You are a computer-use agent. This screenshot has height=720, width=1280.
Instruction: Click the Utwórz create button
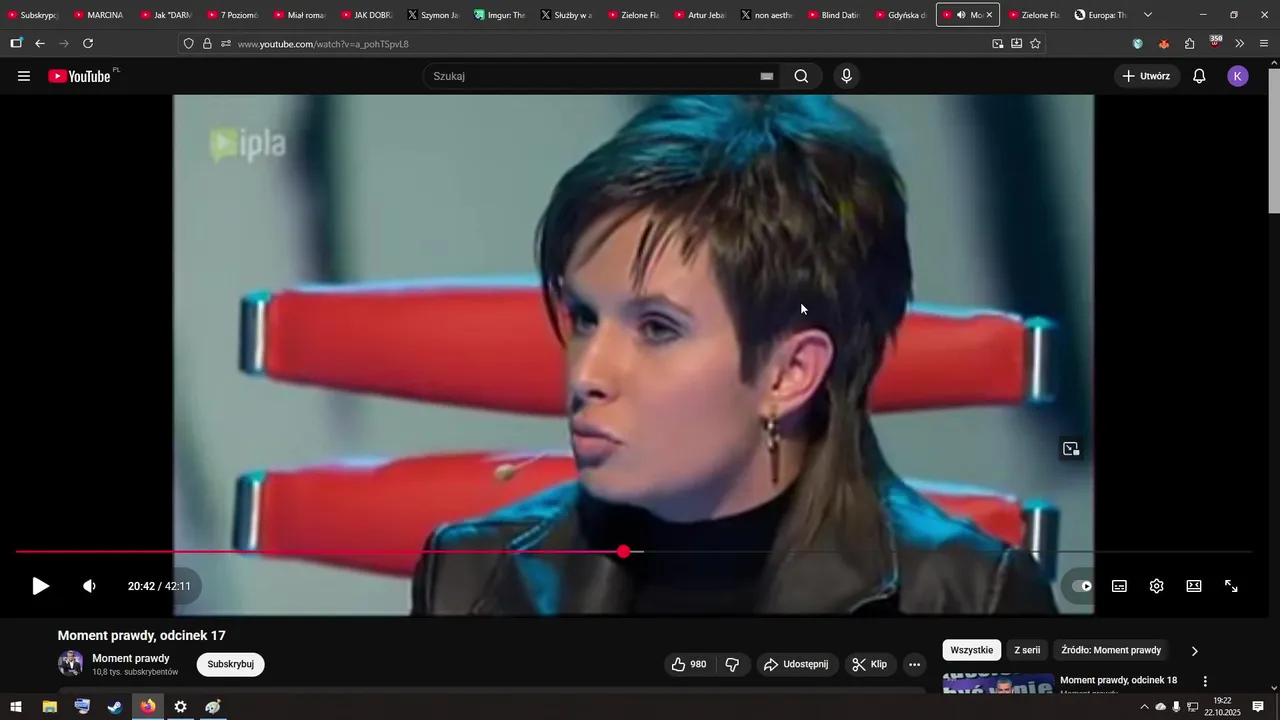coord(1146,76)
